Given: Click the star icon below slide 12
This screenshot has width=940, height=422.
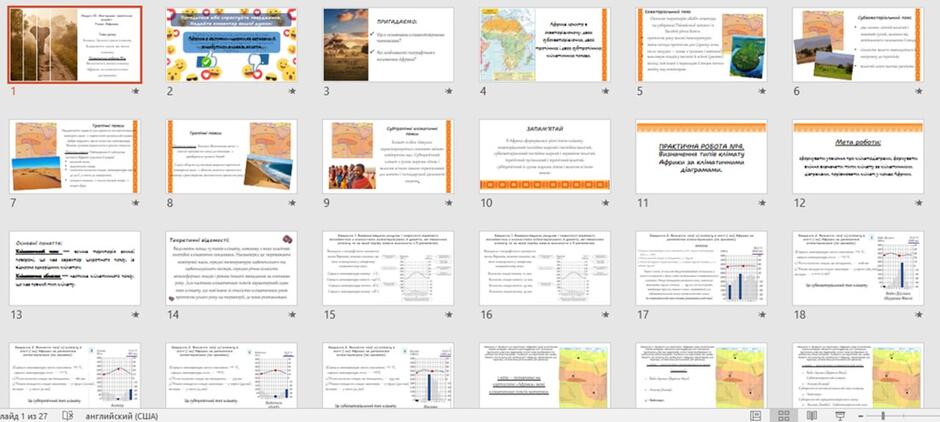Looking at the screenshot, I should (x=918, y=203).
